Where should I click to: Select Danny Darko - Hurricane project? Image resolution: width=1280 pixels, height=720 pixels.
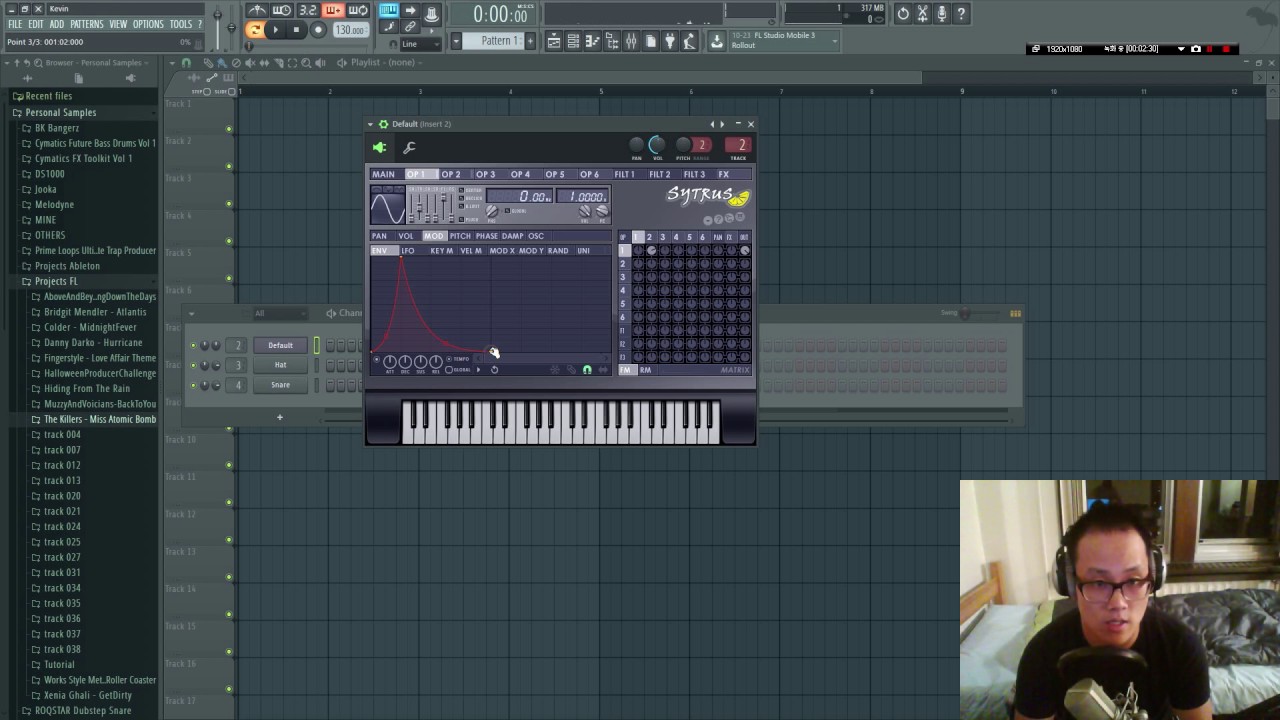[93, 342]
